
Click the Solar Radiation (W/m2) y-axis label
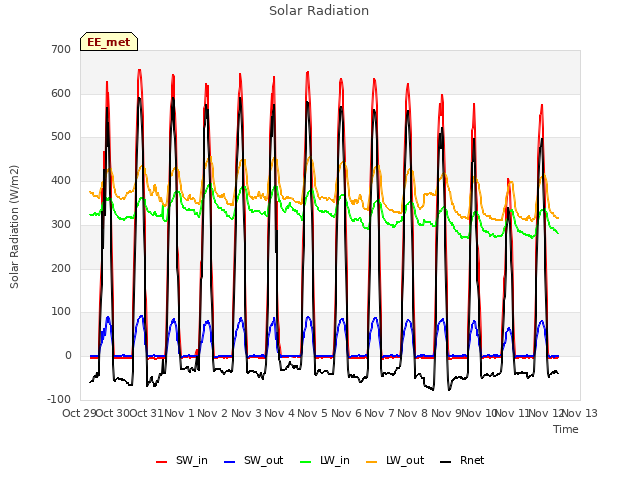tap(14, 227)
